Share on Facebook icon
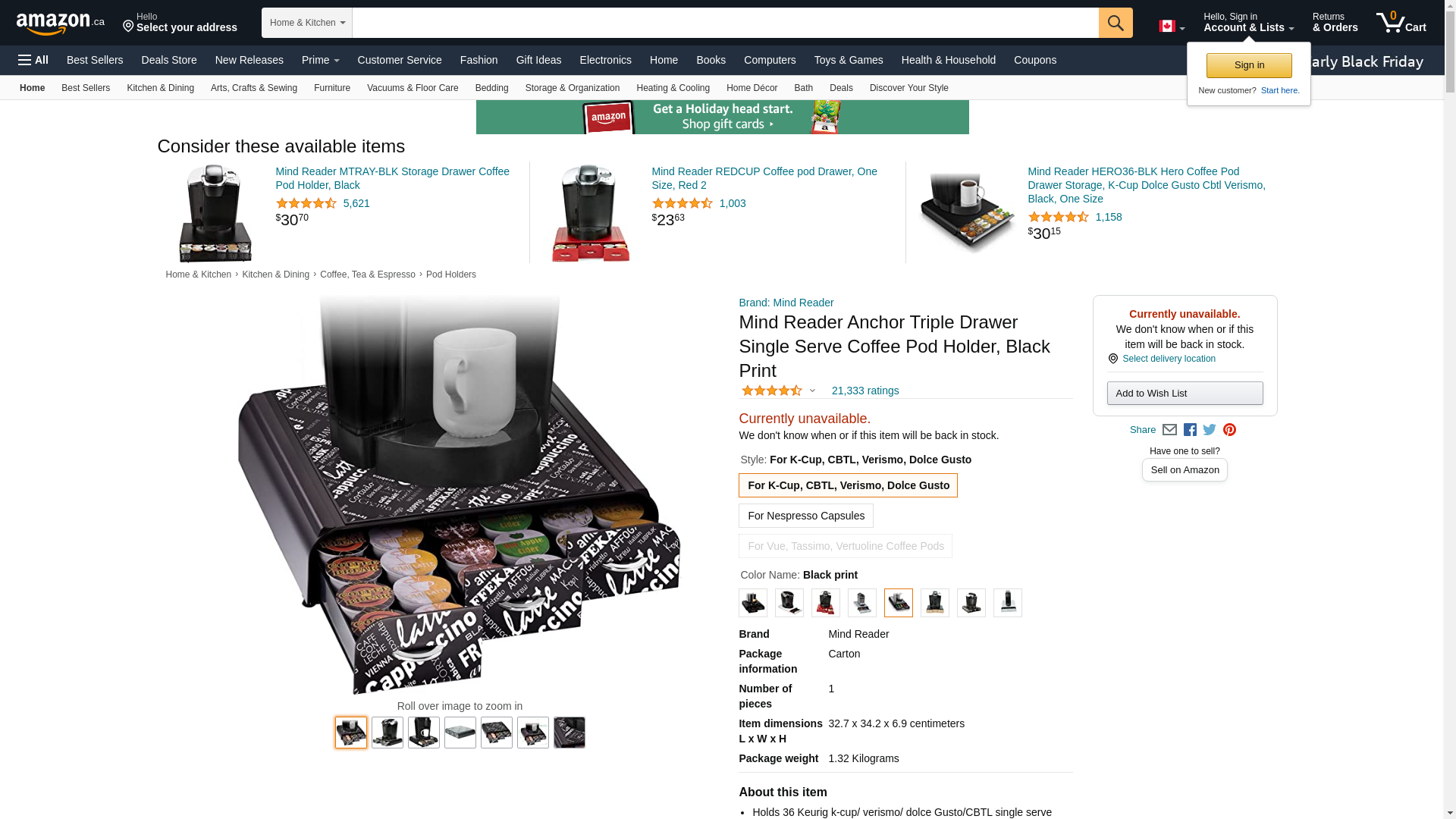The height and width of the screenshot is (819, 1456). click(x=1190, y=430)
